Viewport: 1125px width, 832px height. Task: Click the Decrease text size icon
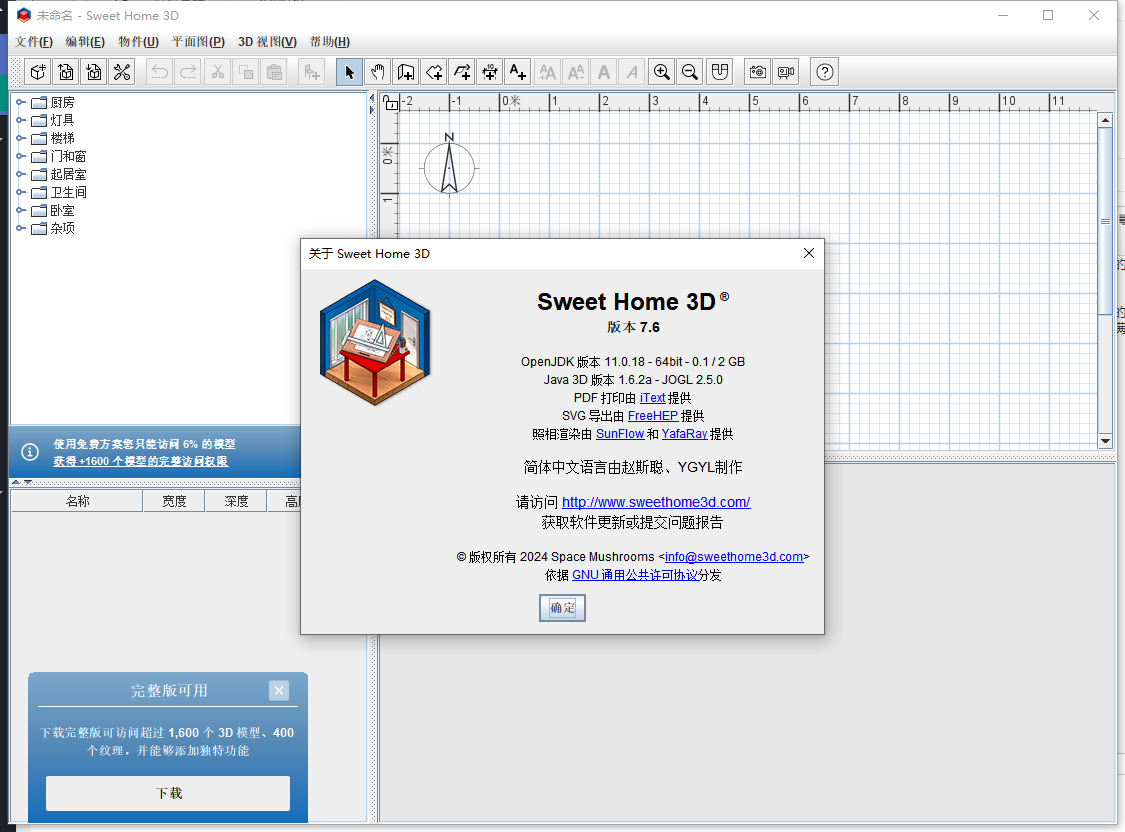point(575,72)
